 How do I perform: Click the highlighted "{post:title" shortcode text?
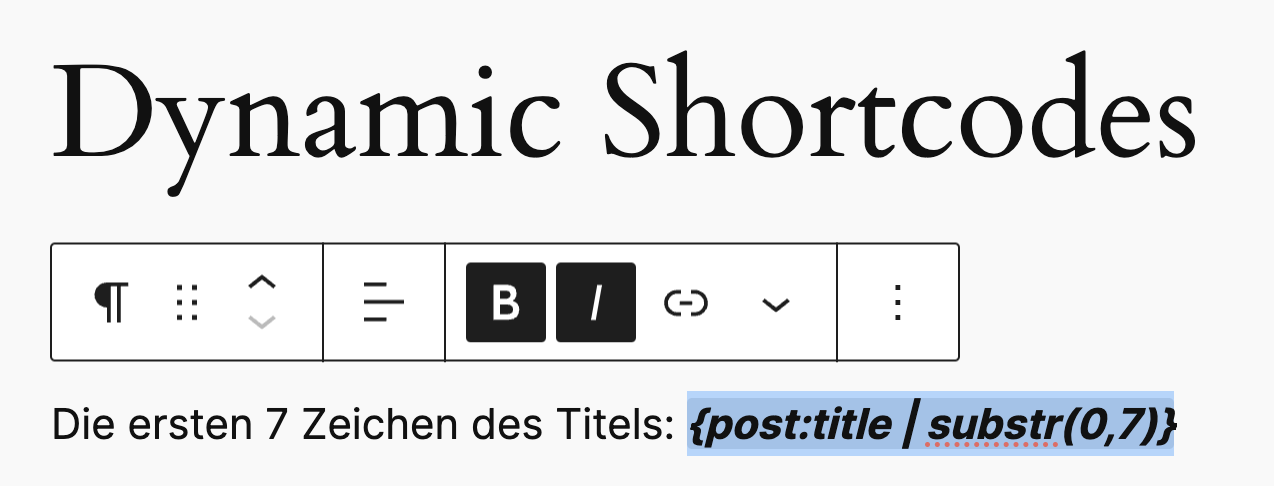[x=788, y=426]
